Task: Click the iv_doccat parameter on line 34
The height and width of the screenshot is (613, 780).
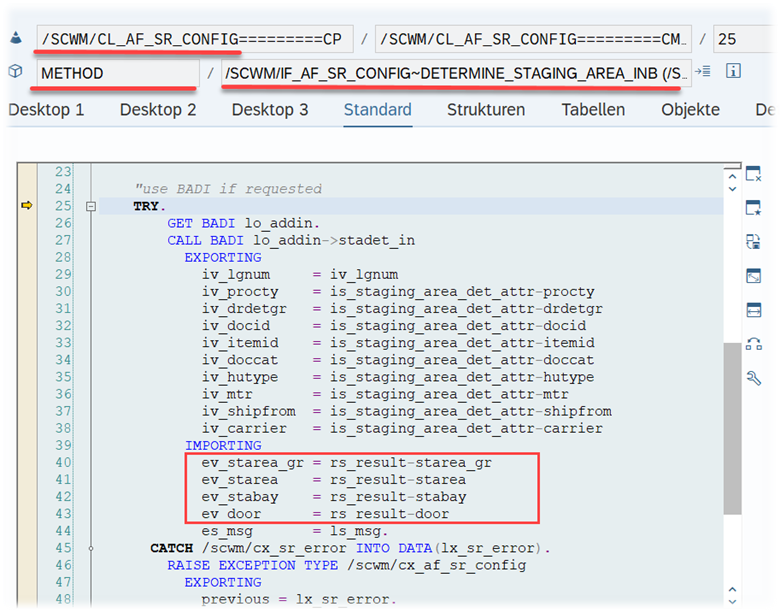Action: click(x=240, y=360)
